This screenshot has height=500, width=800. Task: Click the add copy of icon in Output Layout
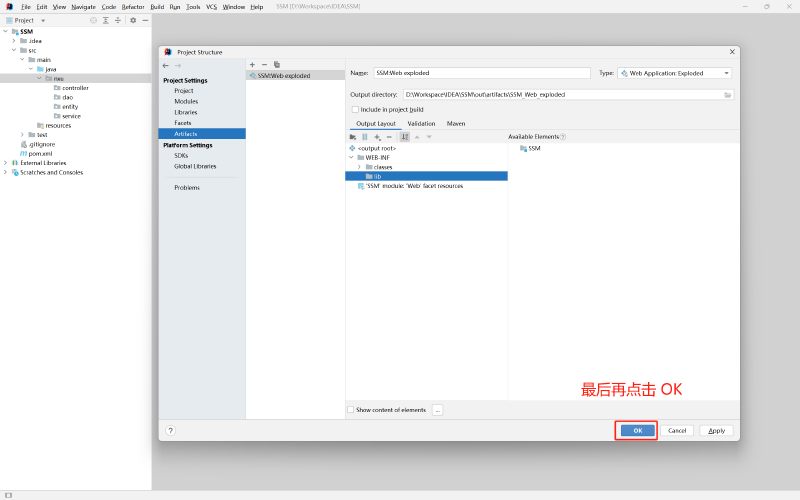tap(378, 137)
